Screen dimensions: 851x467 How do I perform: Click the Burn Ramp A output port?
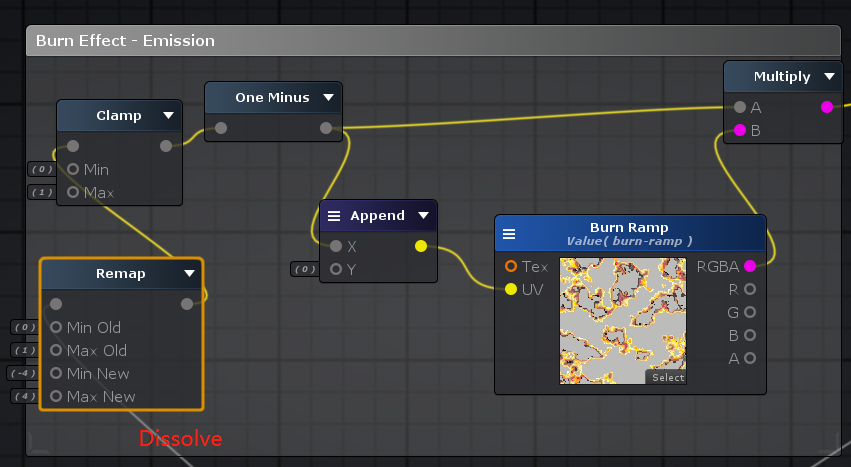(750, 358)
